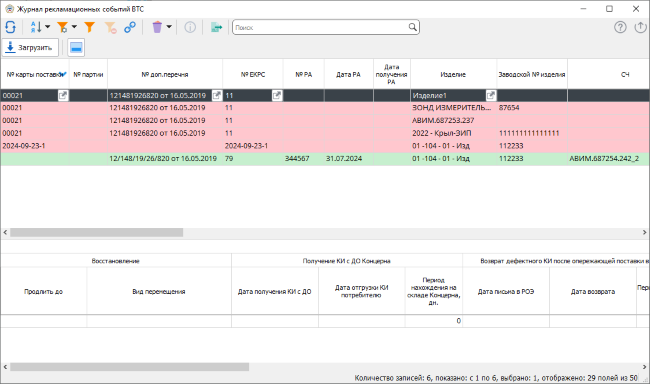The width and height of the screenshot is (650, 384).
Task: Click the filter settings funnel with gear
Action: [x=63, y=27]
